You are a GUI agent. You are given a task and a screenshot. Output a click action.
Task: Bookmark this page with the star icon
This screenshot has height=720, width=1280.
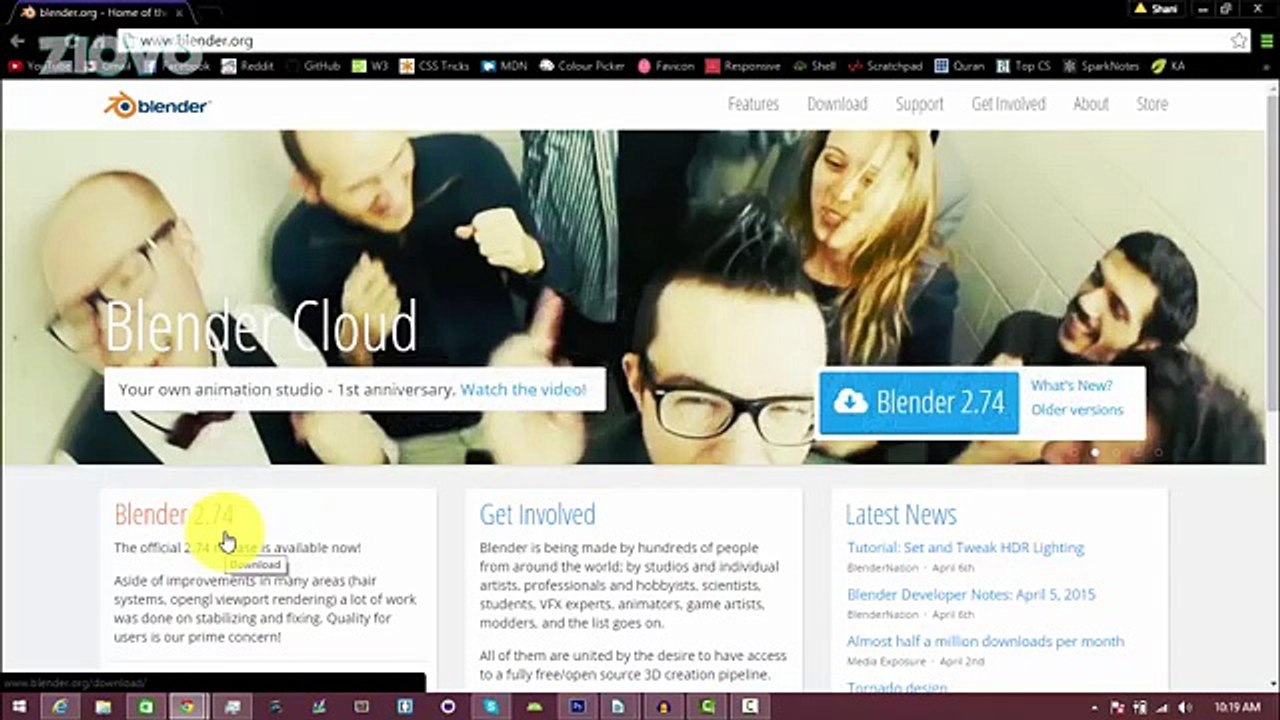tap(1239, 41)
